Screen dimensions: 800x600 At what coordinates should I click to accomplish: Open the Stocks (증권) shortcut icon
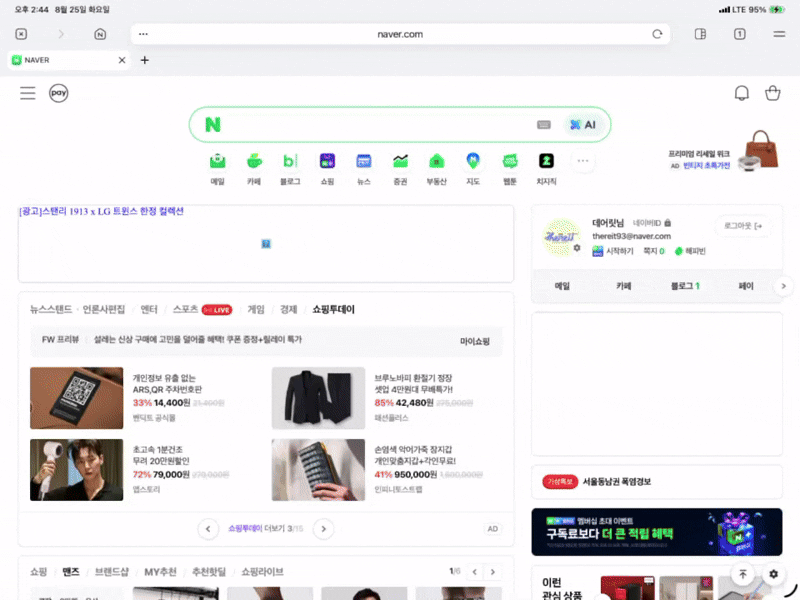(401, 162)
